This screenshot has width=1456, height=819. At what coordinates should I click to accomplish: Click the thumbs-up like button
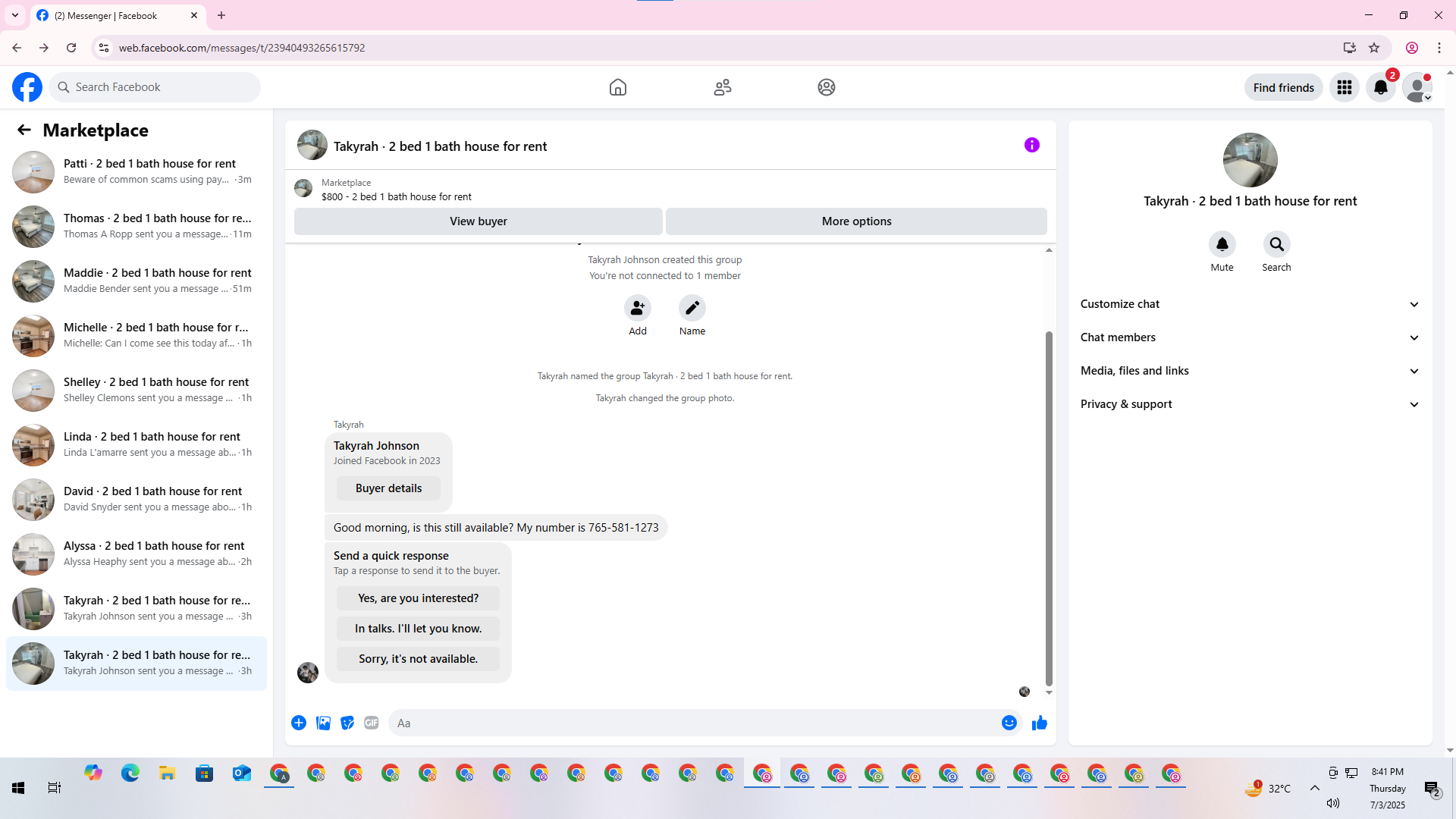(1039, 723)
